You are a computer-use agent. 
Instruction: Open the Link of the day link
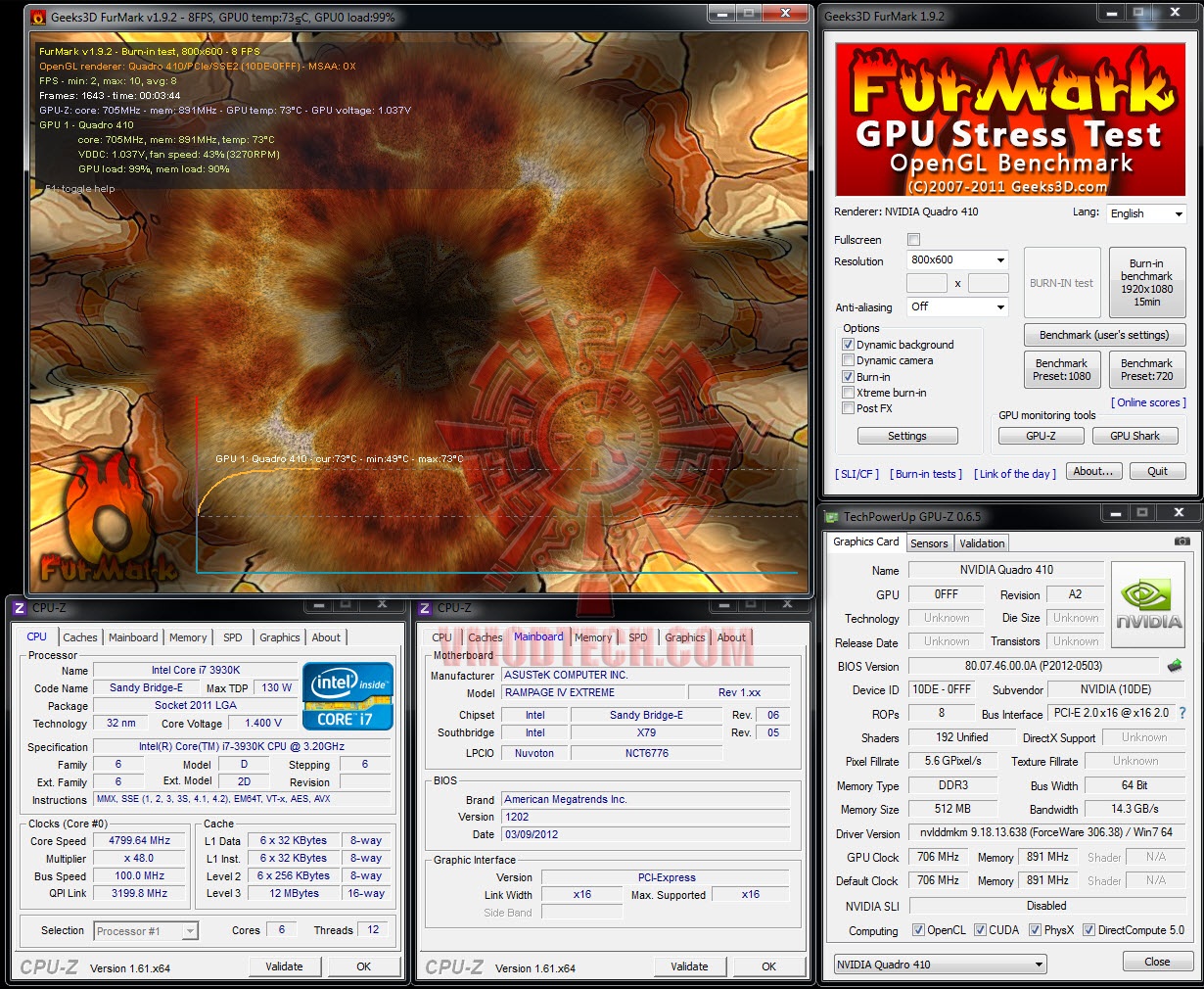pos(1014,474)
